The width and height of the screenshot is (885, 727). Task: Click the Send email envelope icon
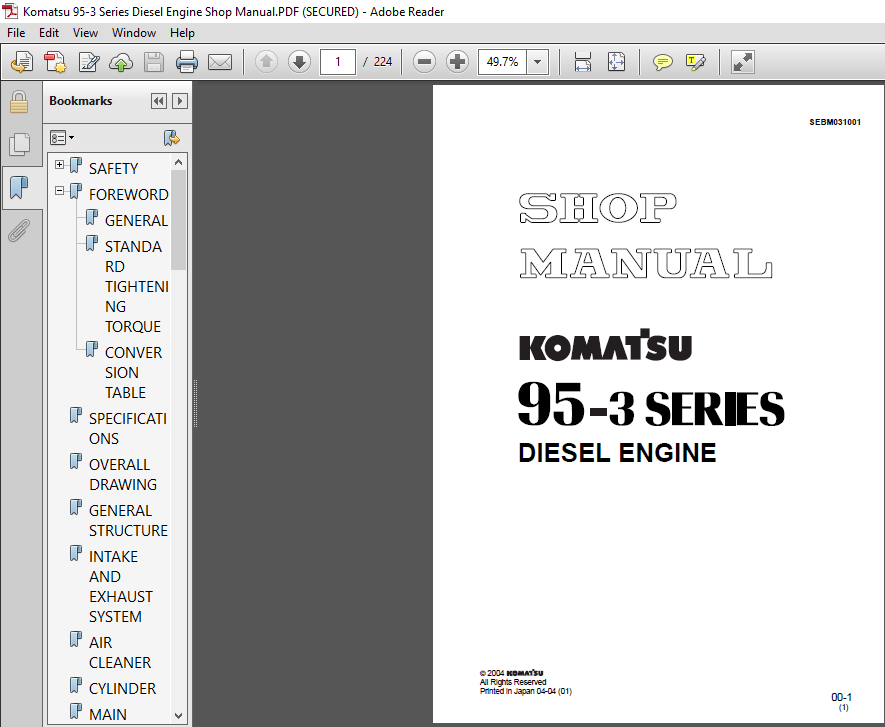tap(220, 62)
